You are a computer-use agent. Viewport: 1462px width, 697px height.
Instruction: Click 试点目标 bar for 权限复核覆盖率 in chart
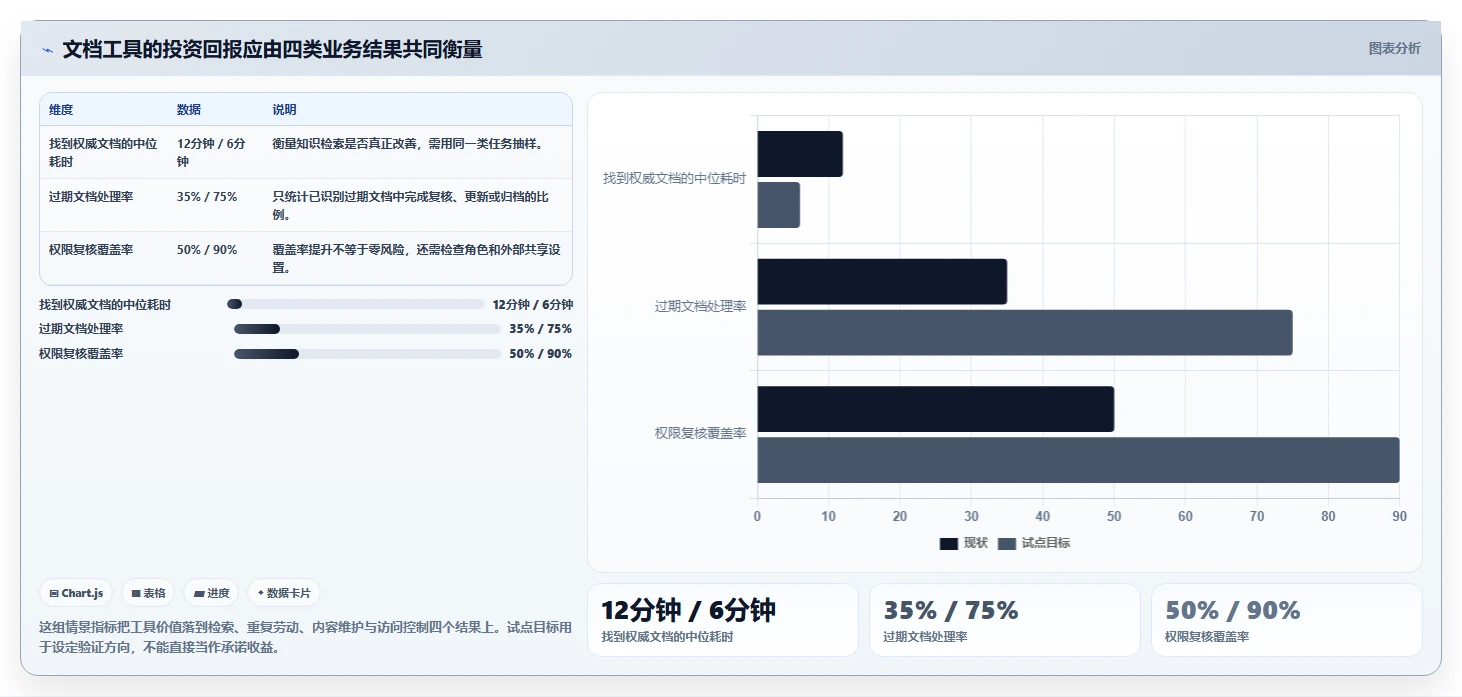[1078, 460]
